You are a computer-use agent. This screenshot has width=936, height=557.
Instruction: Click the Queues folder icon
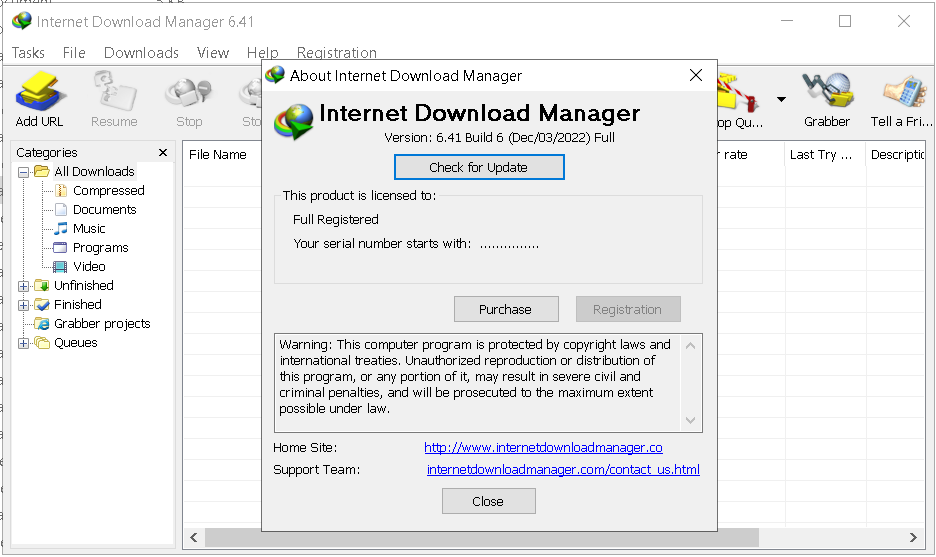[42, 343]
